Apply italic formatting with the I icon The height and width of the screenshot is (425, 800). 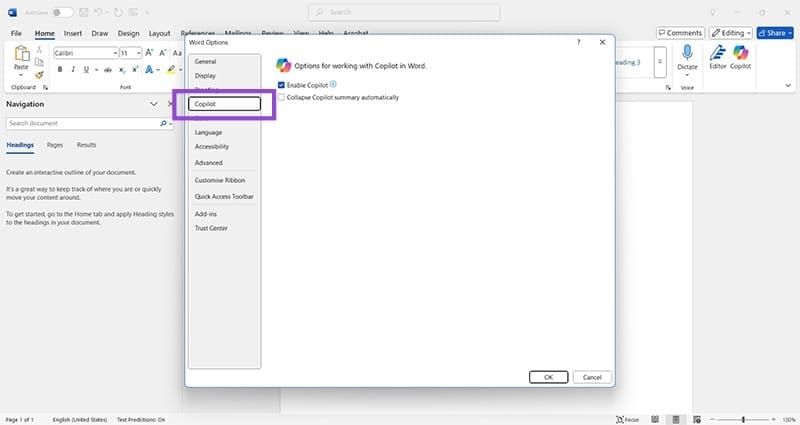(x=74, y=70)
